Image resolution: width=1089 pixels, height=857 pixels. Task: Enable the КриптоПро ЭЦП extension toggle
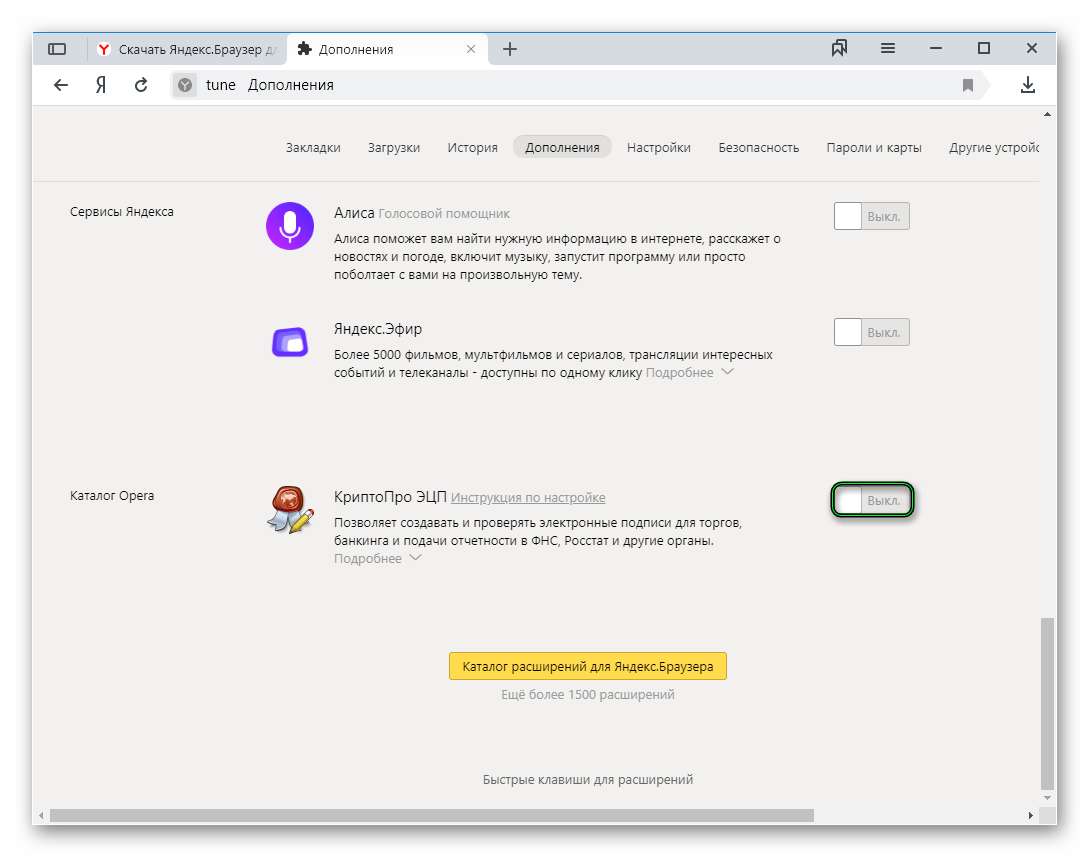point(872,499)
